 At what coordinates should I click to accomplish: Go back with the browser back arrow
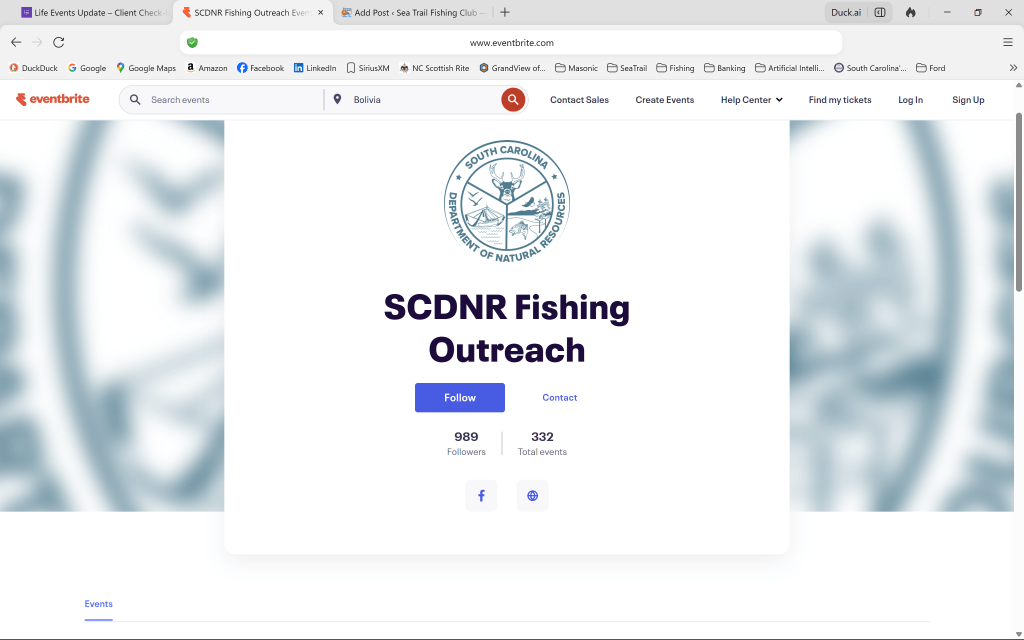tap(16, 42)
